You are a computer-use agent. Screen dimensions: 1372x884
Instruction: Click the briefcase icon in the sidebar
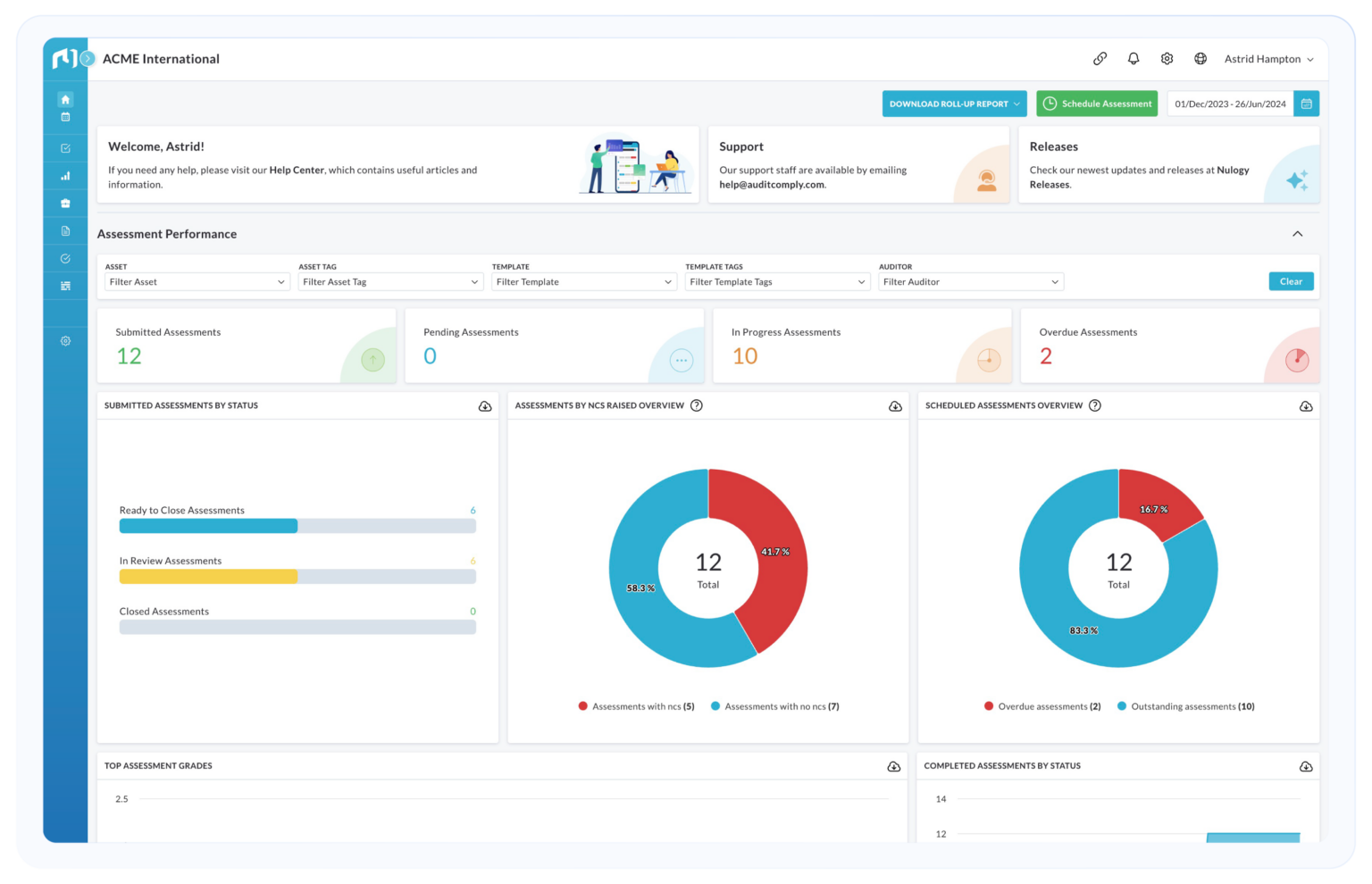pyautogui.click(x=65, y=204)
